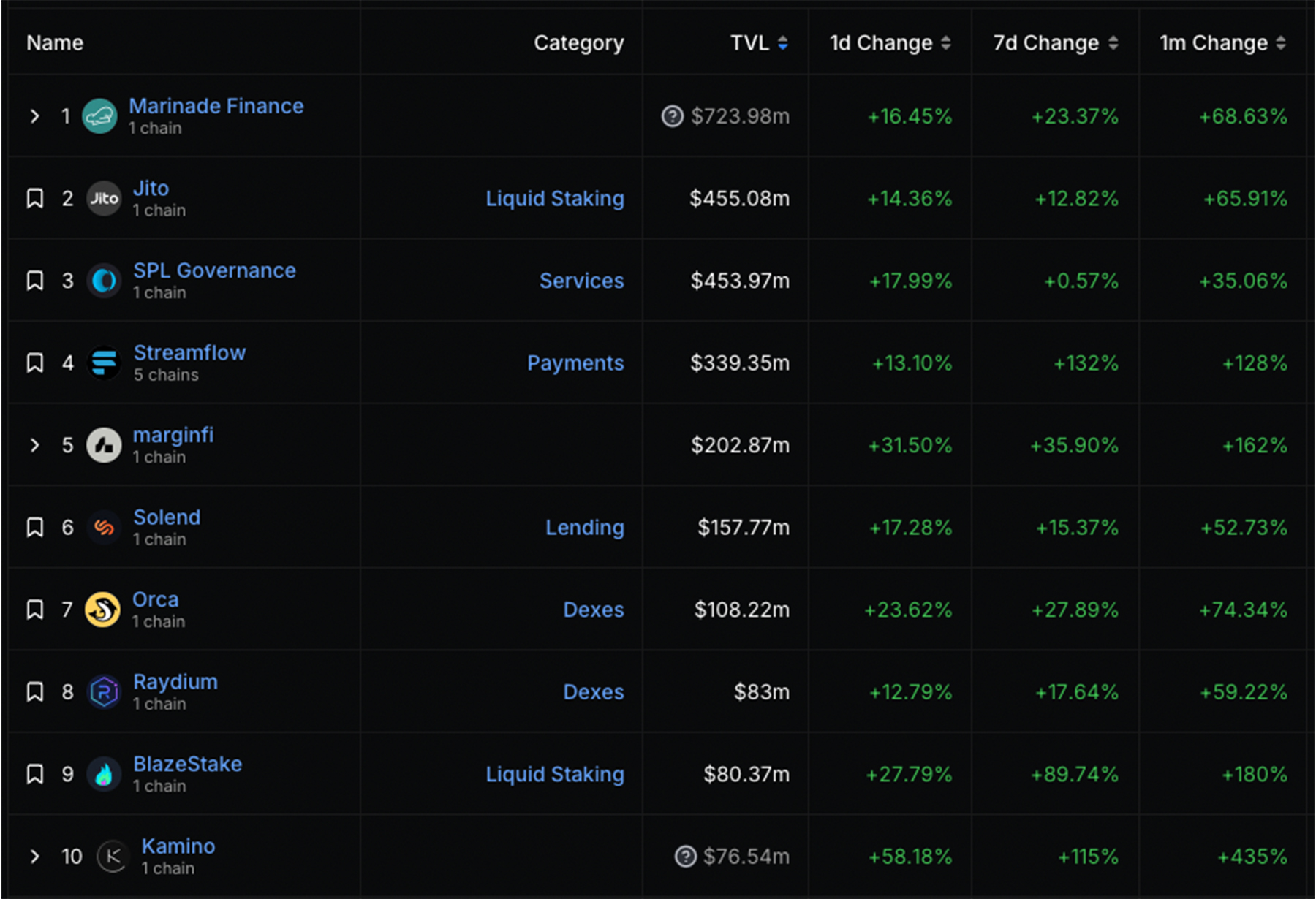Toggle bookmark for SPL Governance
Screen dimensions: 1316x899
34,281
